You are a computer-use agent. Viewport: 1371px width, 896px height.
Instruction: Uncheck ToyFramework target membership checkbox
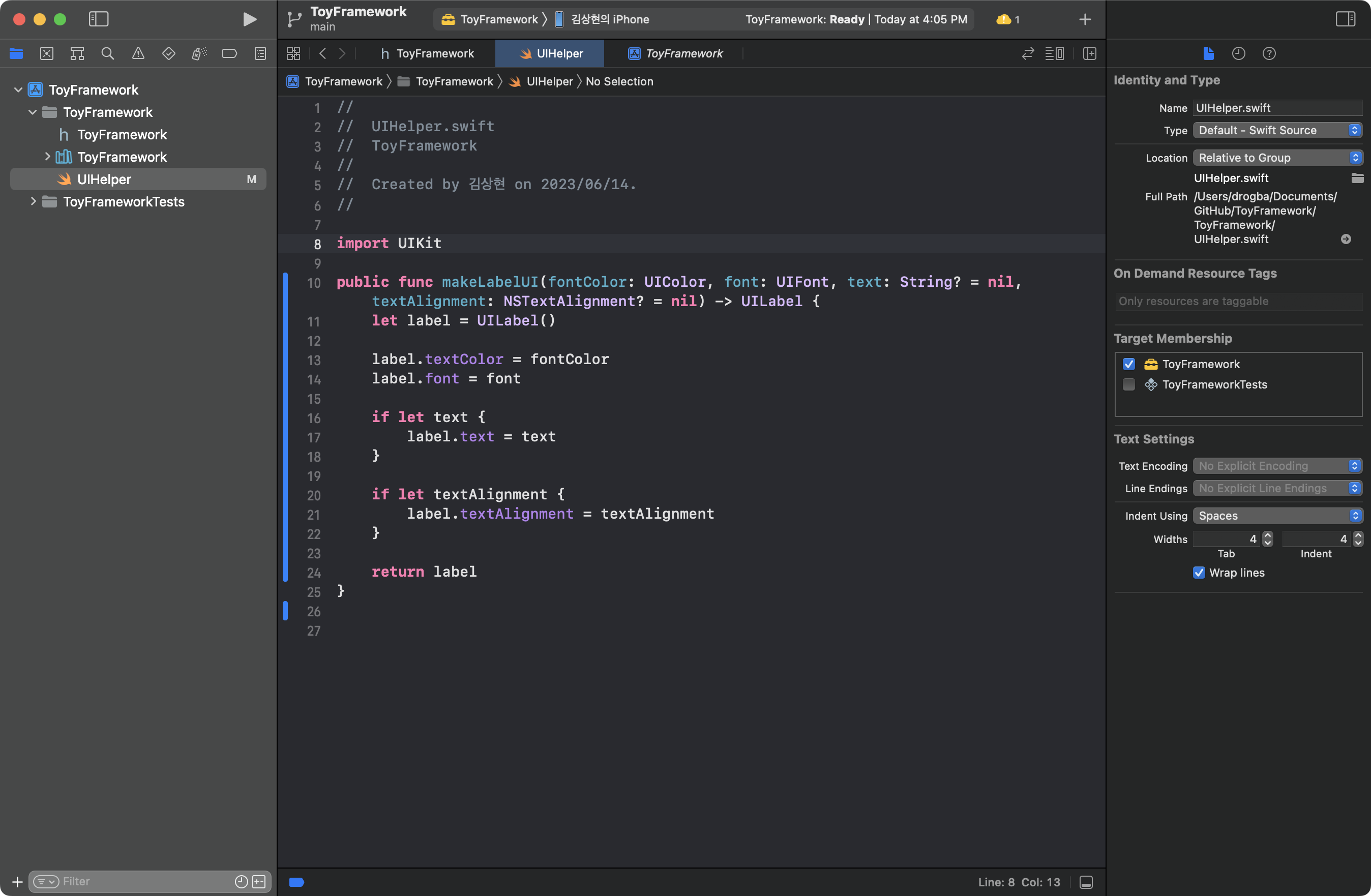pyautogui.click(x=1129, y=364)
